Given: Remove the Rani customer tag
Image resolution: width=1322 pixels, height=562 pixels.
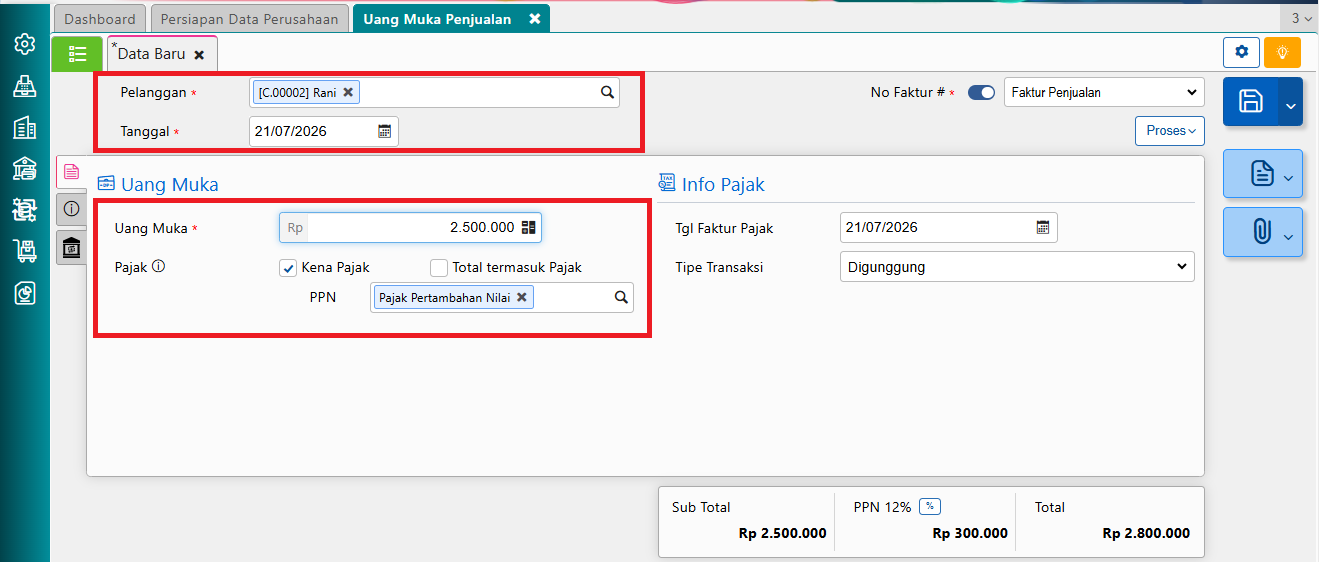Looking at the screenshot, I should pos(348,92).
